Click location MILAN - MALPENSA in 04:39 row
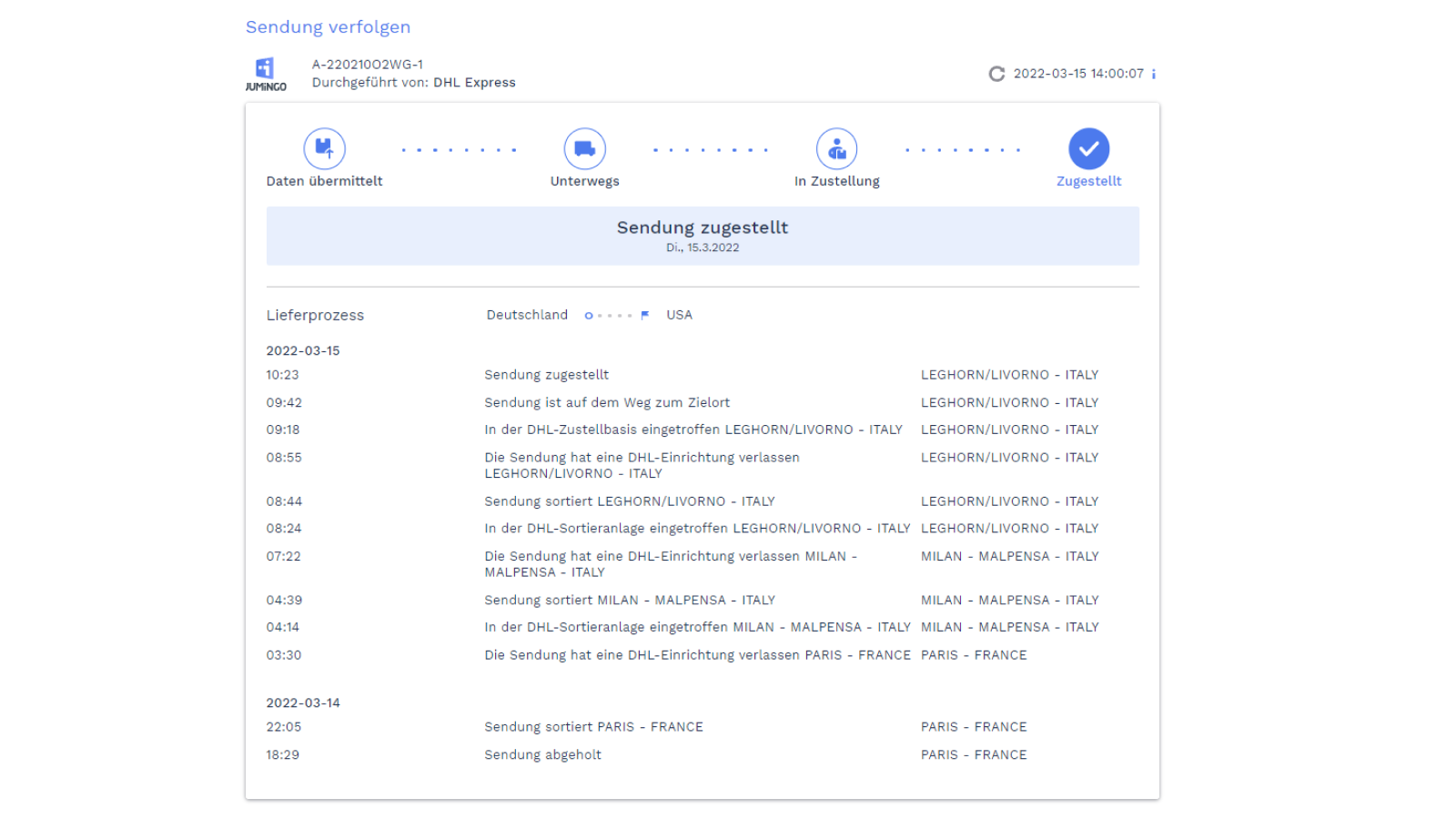 coord(1010,601)
